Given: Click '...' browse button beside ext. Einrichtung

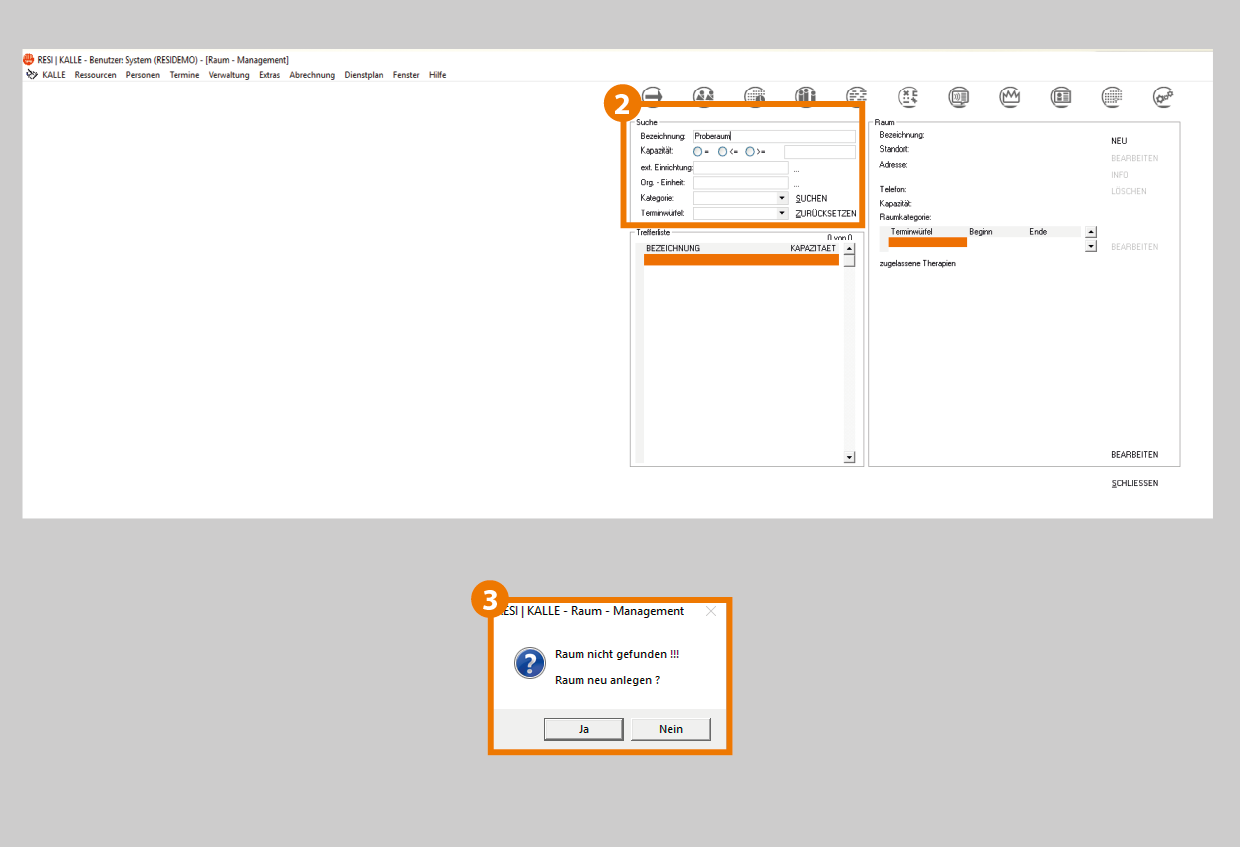Looking at the screenshot, I should click(796, 169).
